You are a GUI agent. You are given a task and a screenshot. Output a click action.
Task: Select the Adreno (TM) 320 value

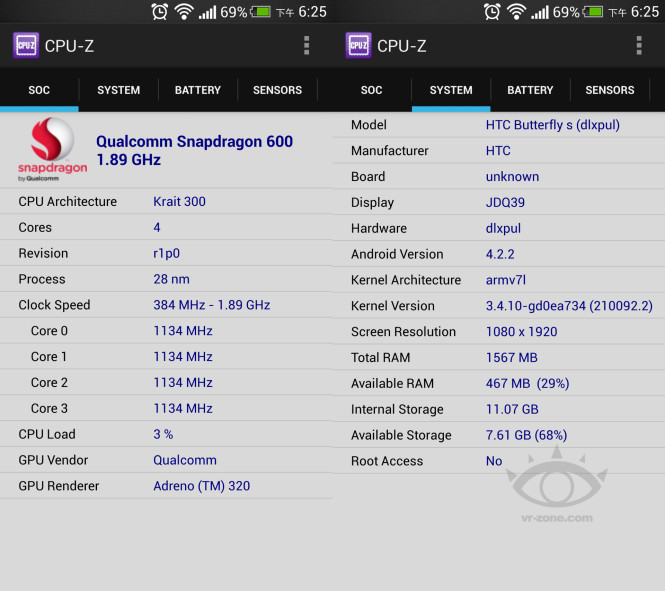coord(201,486)
